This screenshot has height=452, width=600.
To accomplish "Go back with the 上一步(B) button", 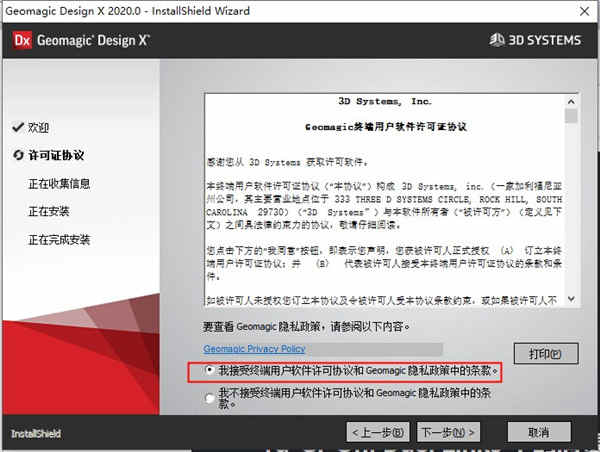I will 378,432.
